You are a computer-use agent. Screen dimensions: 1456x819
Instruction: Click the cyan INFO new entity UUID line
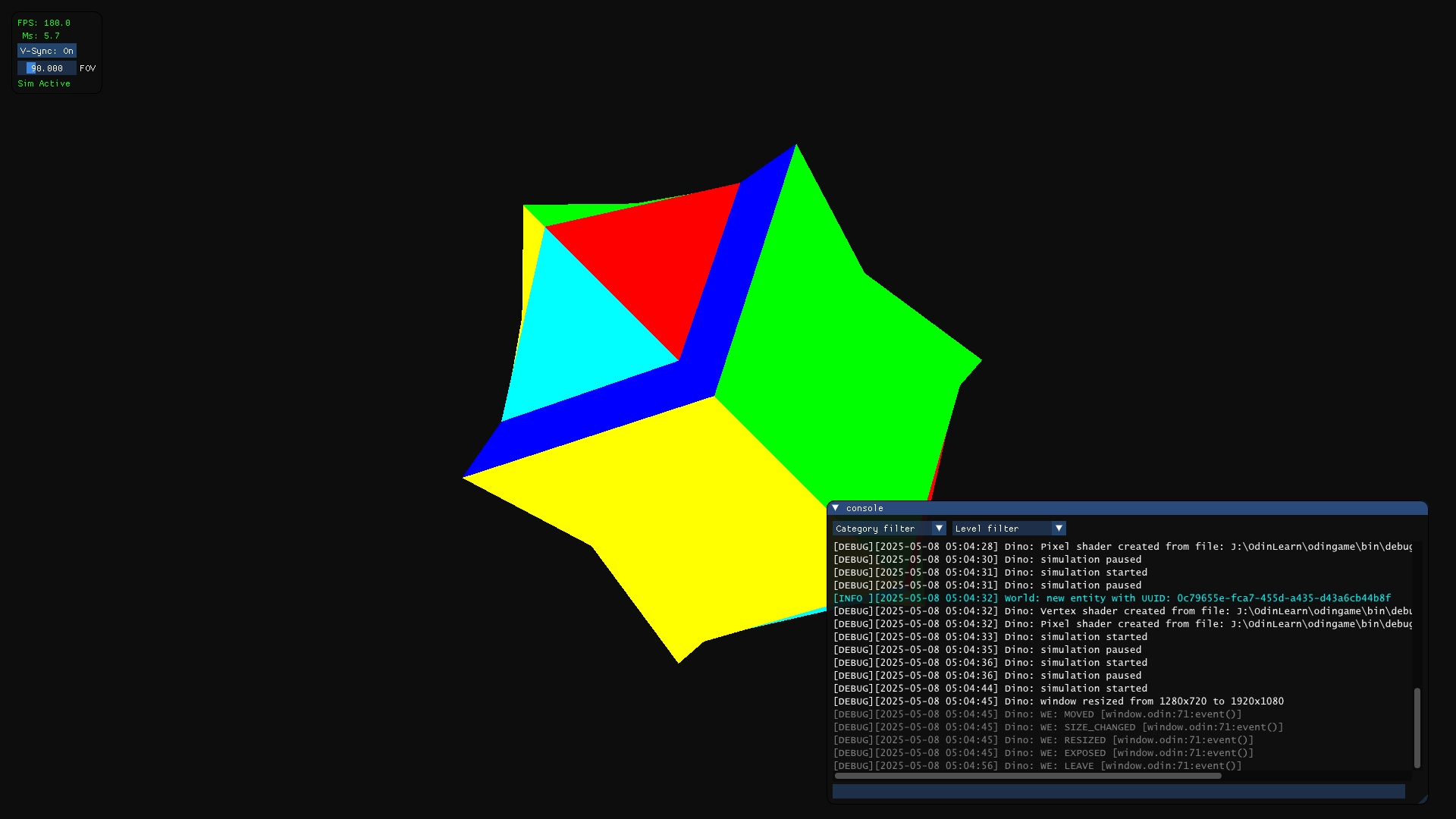1111,598
